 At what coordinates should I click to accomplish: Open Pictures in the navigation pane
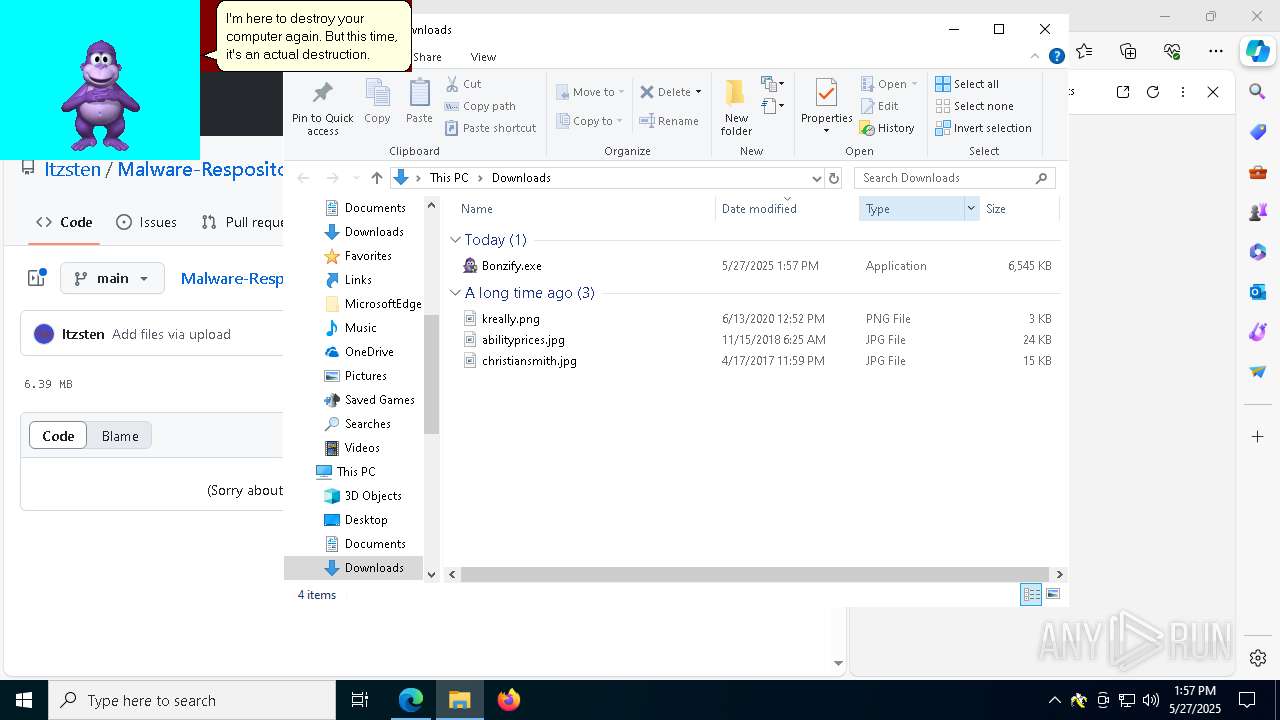tap(365, 376)
